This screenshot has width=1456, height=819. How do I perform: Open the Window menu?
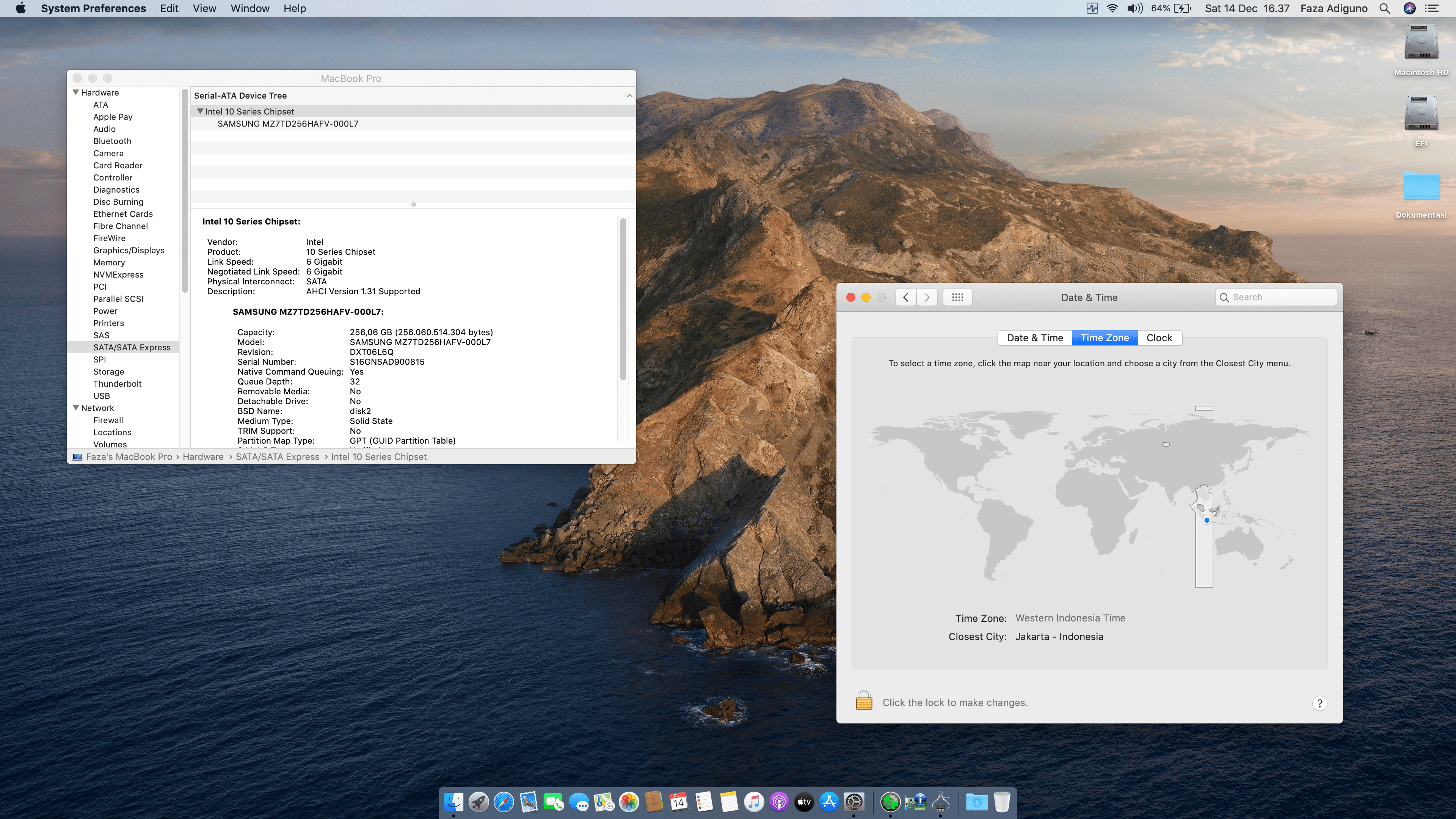click(x=249, y=8)
